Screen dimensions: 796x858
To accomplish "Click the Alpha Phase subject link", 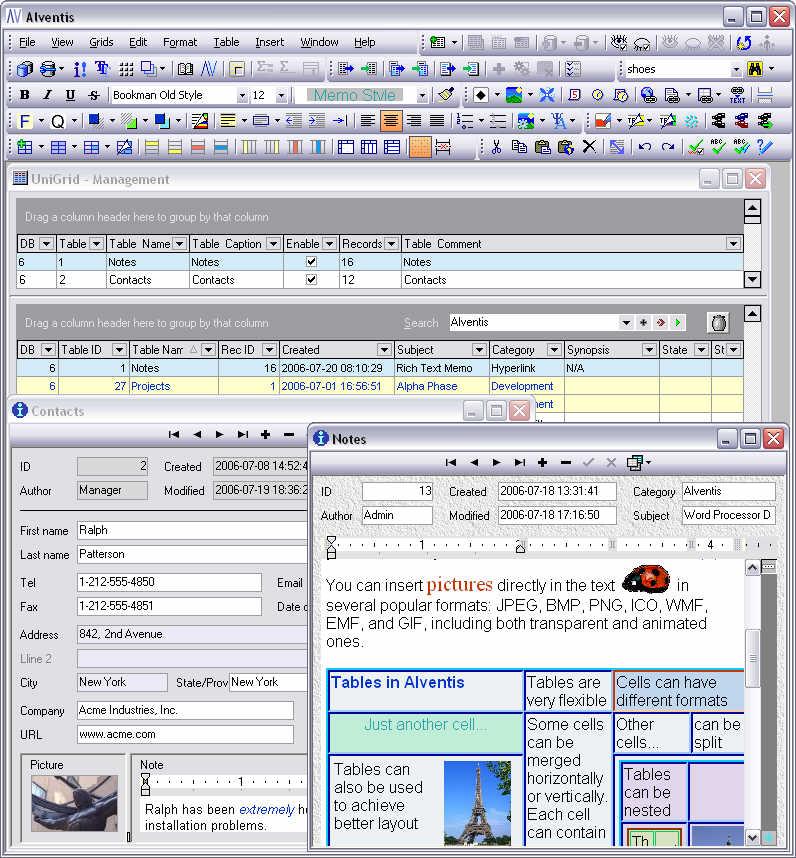I will 427,386.
